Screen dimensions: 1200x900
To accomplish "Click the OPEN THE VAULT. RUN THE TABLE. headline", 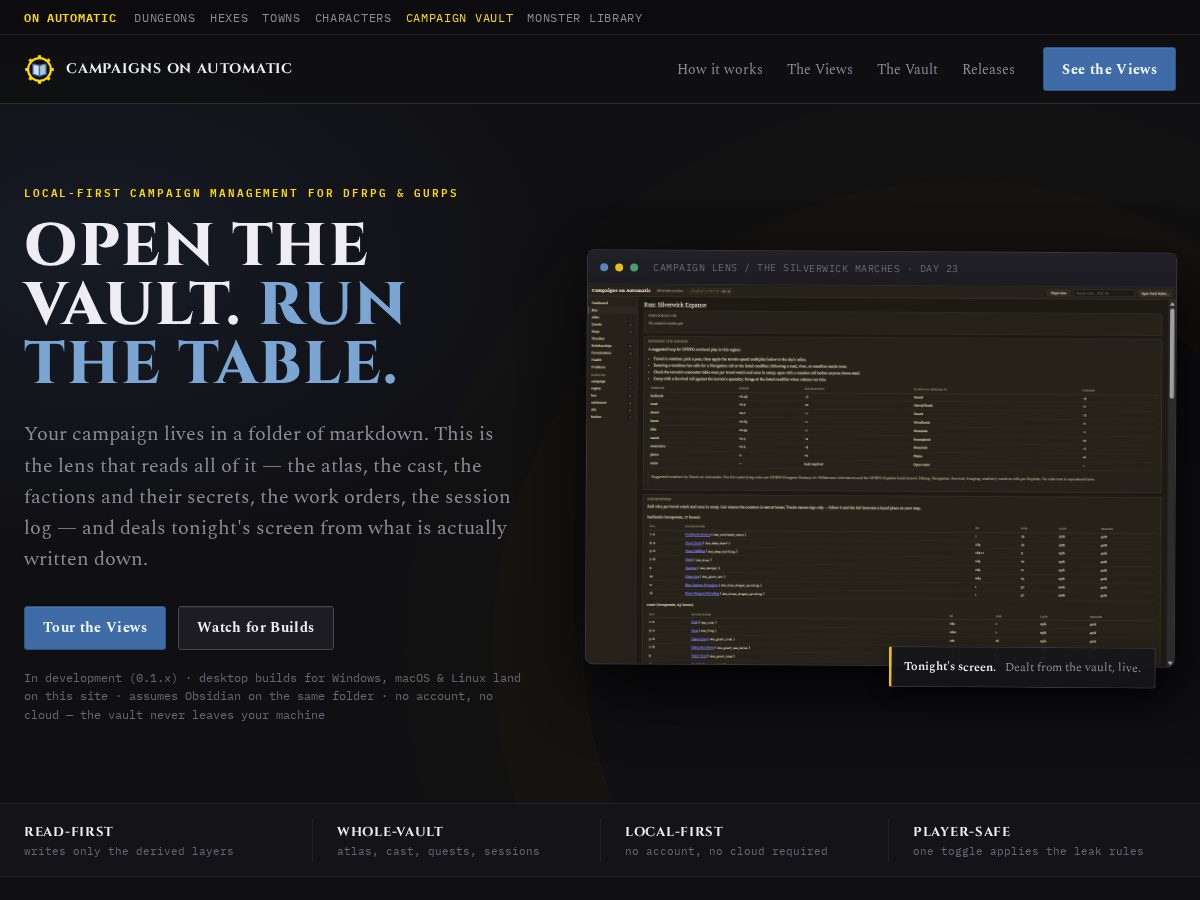I will click(x=214, y=302).
